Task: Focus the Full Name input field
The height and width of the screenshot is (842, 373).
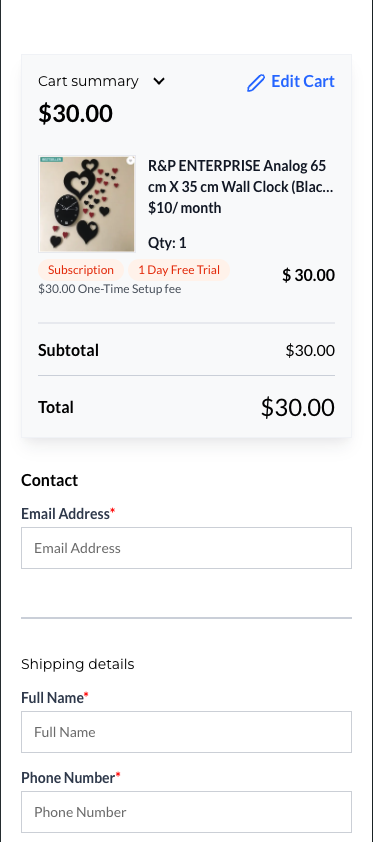Action: pos(186,732)
